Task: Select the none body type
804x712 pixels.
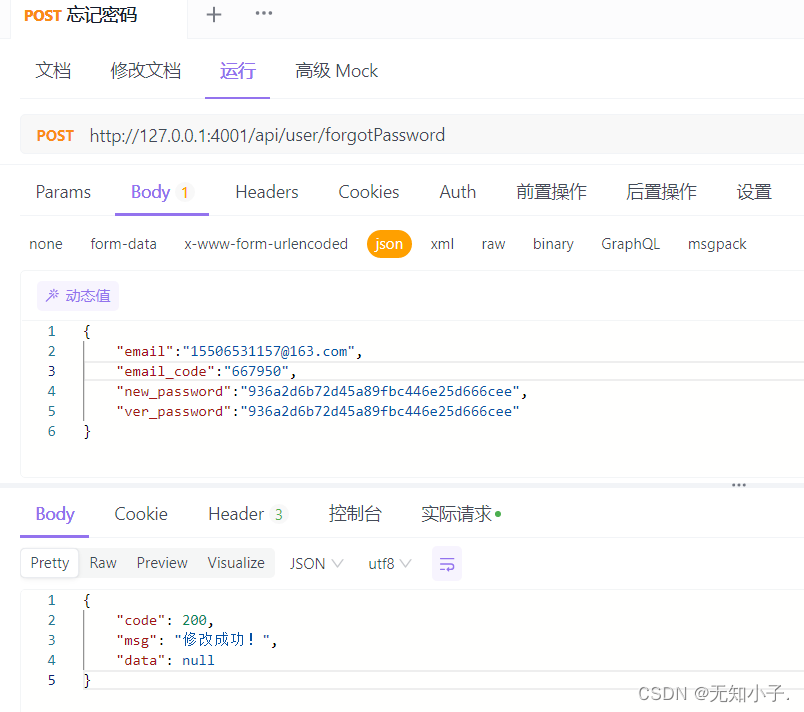Action: [46, 244]
